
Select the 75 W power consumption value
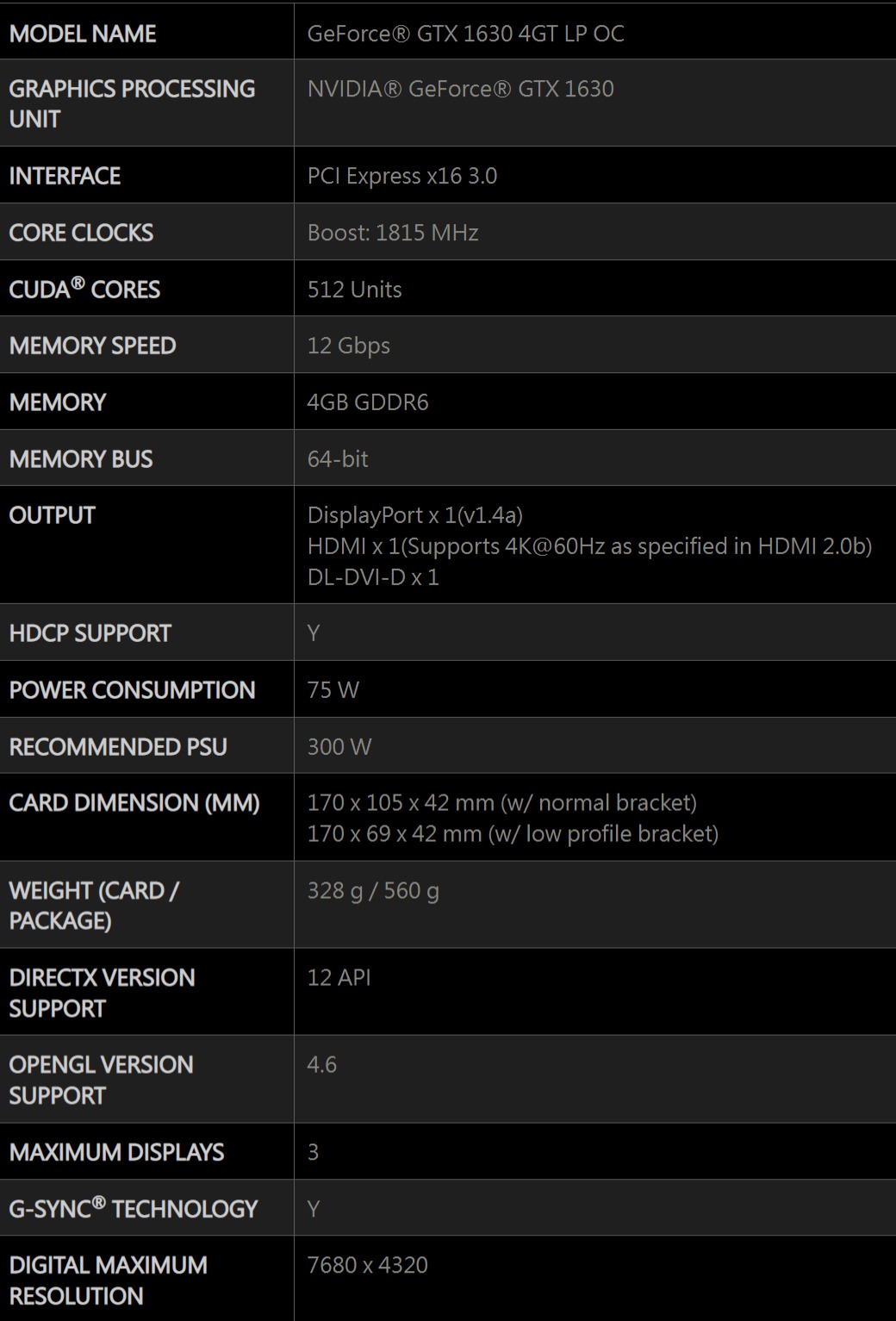333,690
